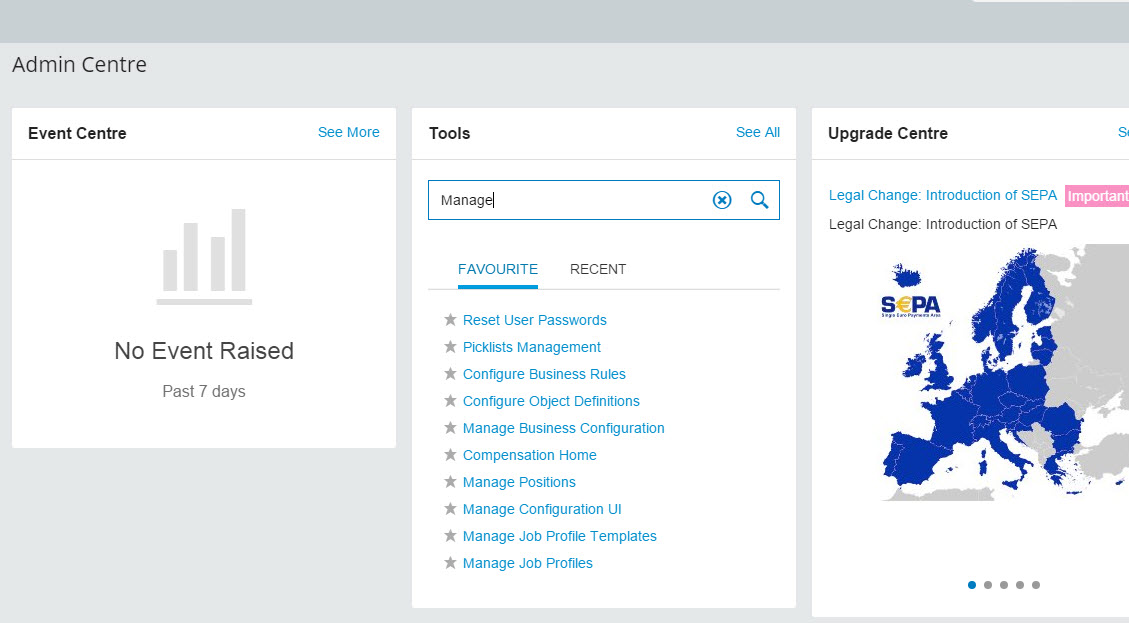Screen dimensions: 1129x623
Task: Select third carousel dot in Upgrade Centre
Action: tap(1004, 585)
